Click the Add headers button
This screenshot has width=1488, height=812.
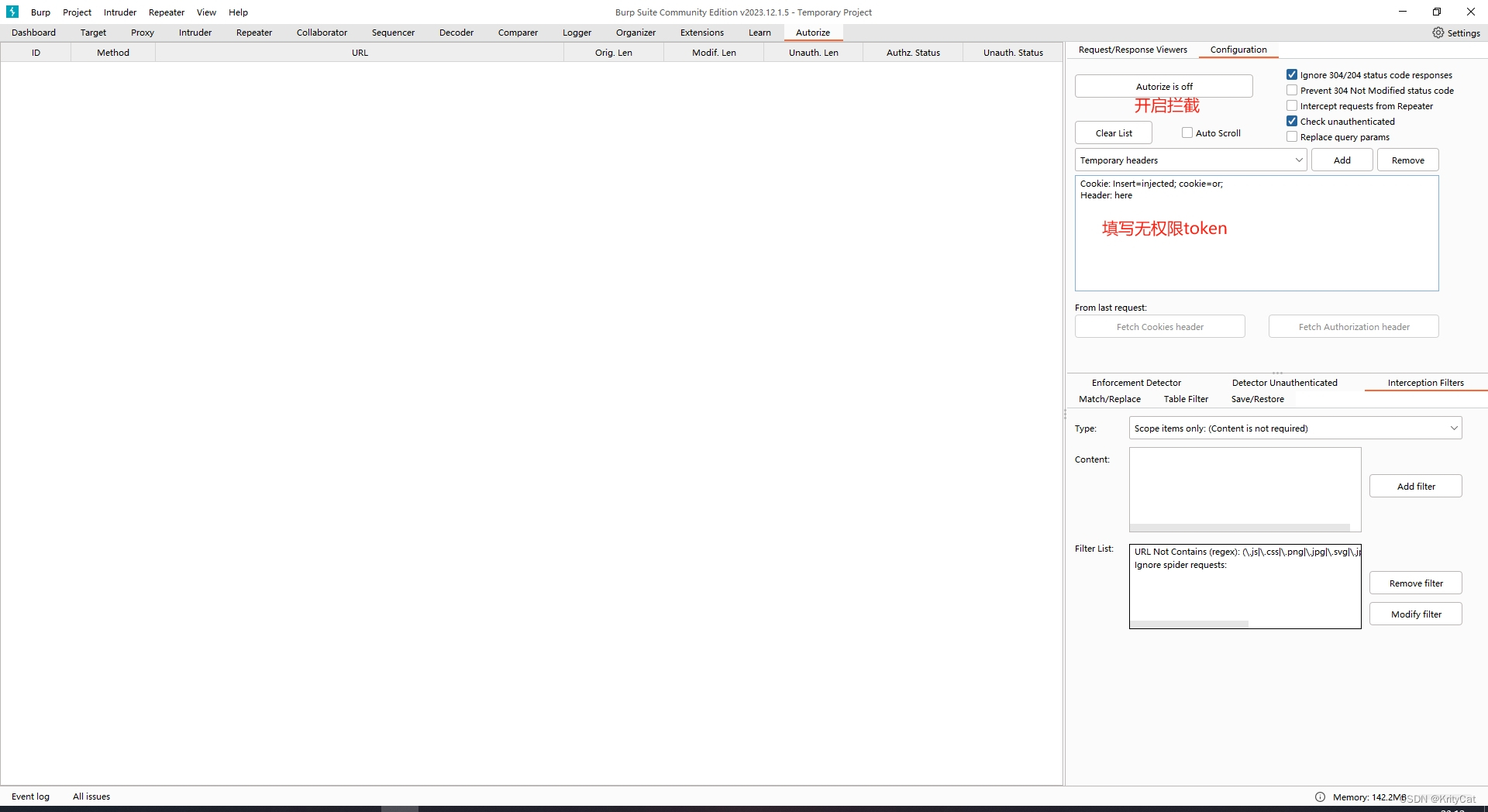tap(1342, 160)
